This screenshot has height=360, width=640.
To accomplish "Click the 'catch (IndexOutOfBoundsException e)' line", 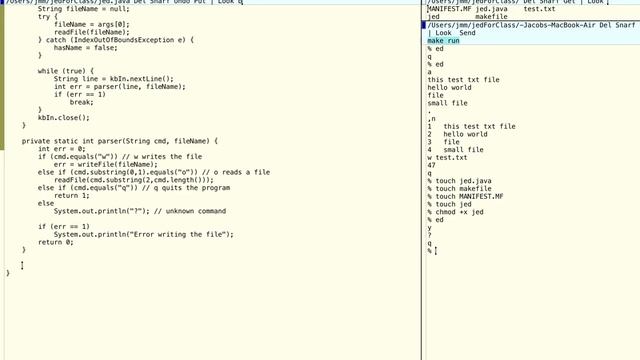I will 116,40.
